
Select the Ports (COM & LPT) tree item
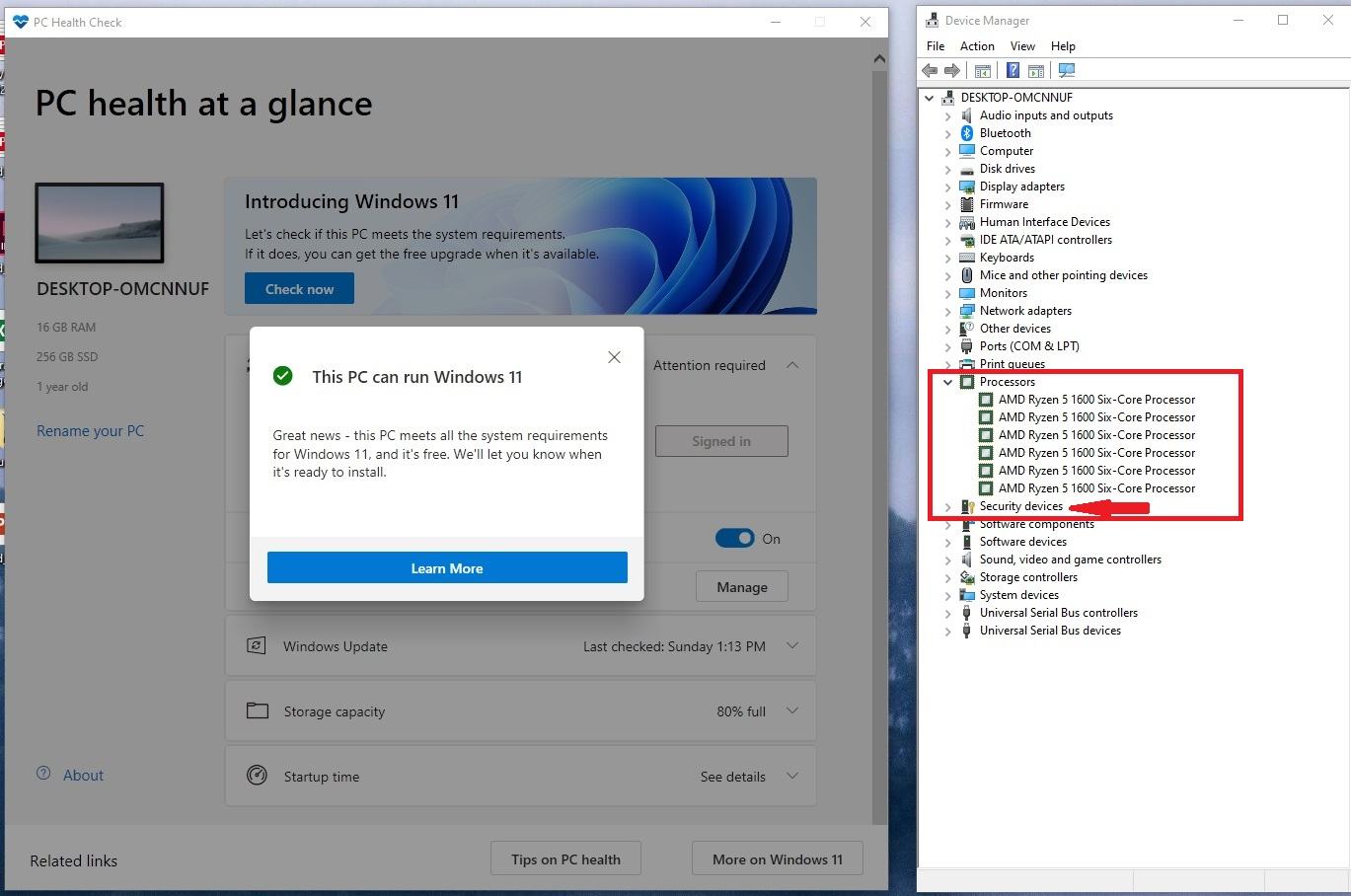click(x=1028, y=346)
